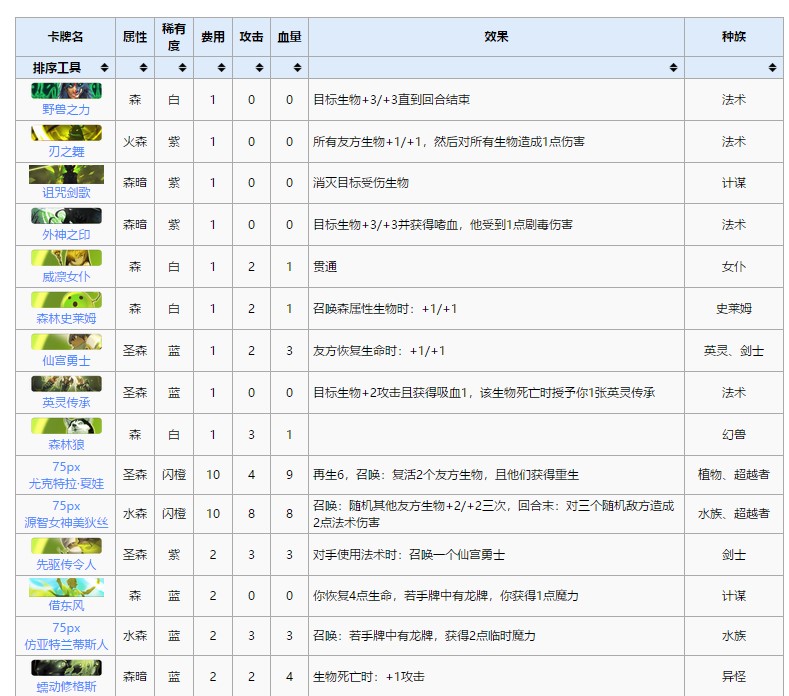This screenshot has width=789, height=696.
Task: Open 刃之舞 card thumbnail image
Action: point(66,133)
